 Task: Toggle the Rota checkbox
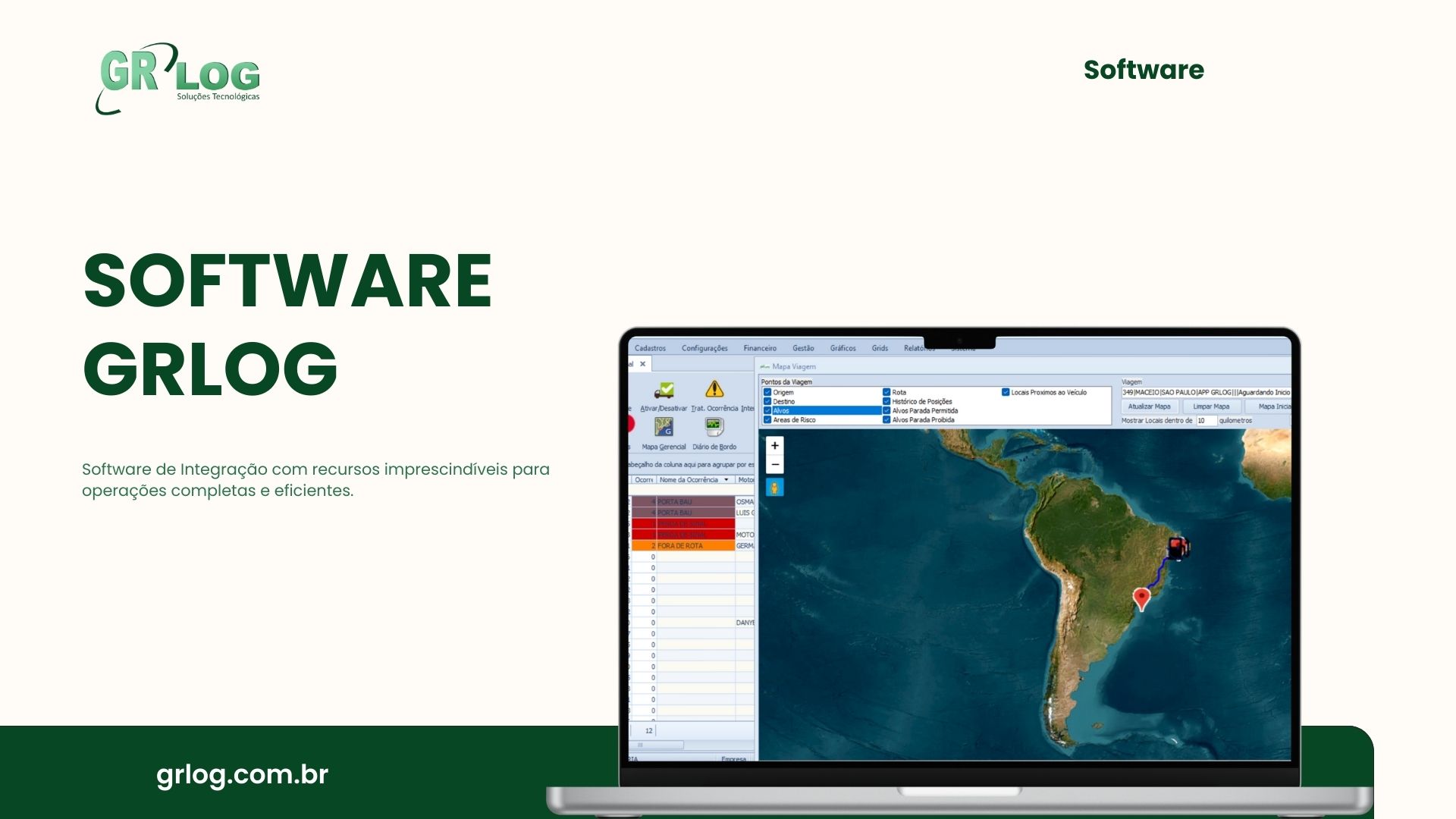pyautogui.click(x=886, y=392)
